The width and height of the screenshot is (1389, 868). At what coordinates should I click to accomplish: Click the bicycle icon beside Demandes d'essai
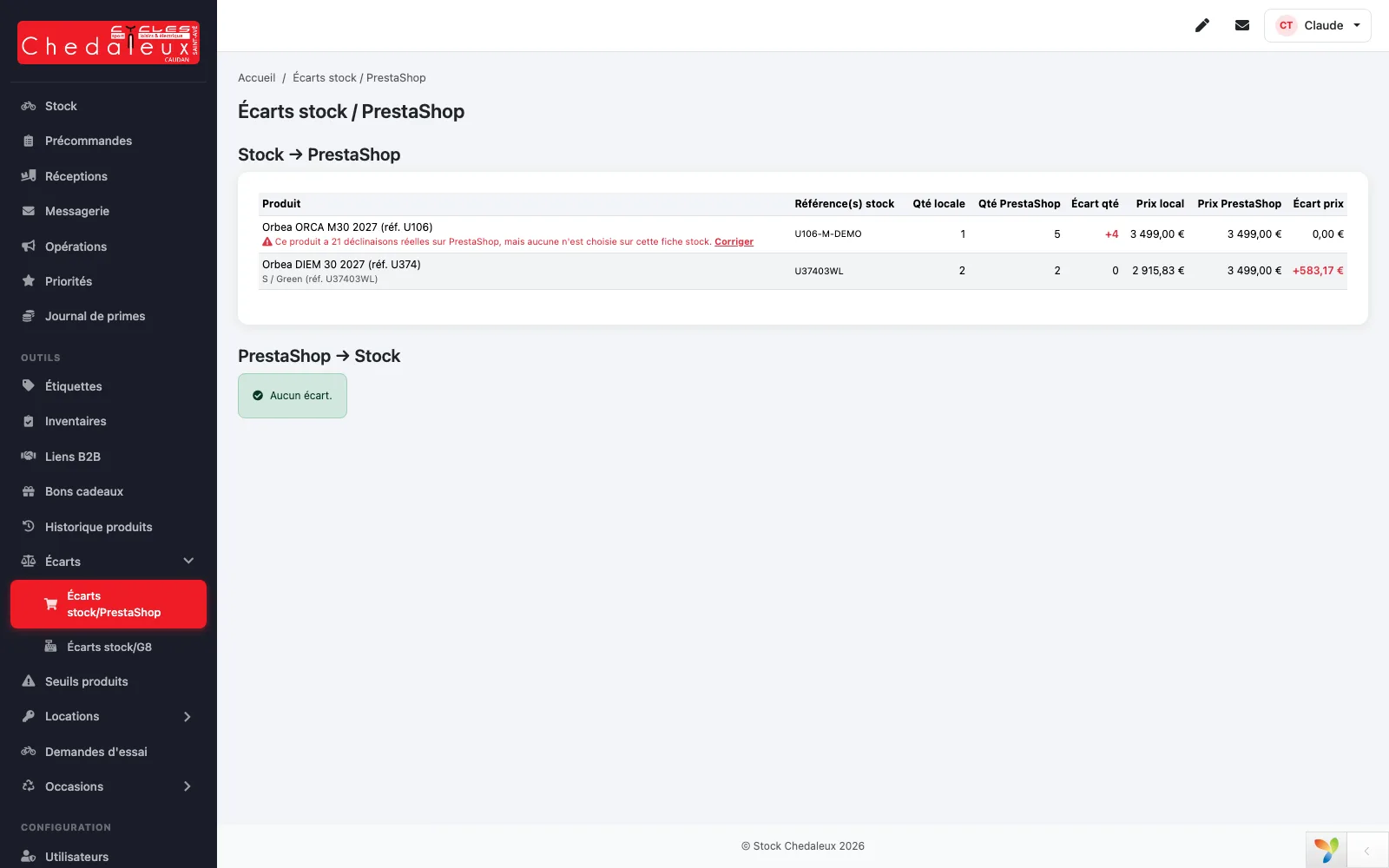coord(29,752)
